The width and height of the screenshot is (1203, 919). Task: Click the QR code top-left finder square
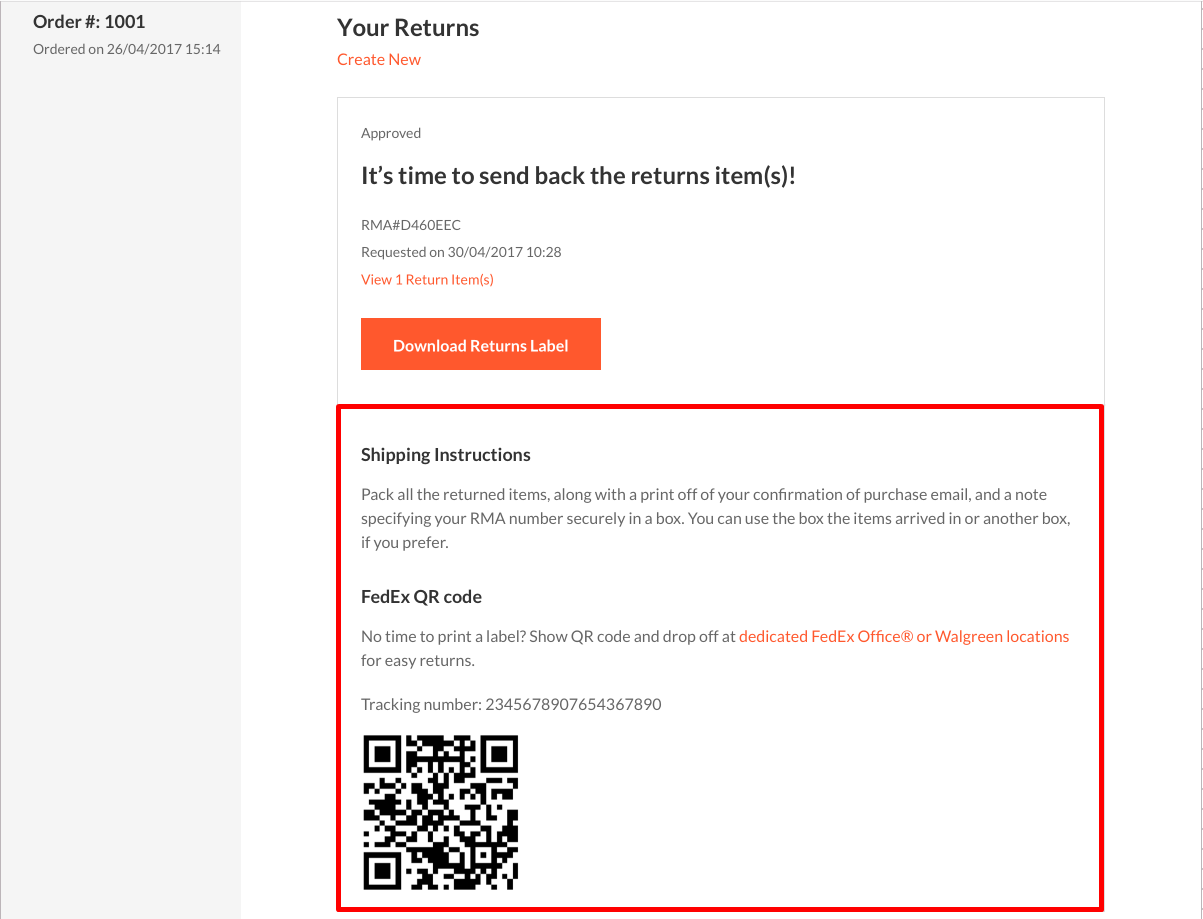[382, 754]
